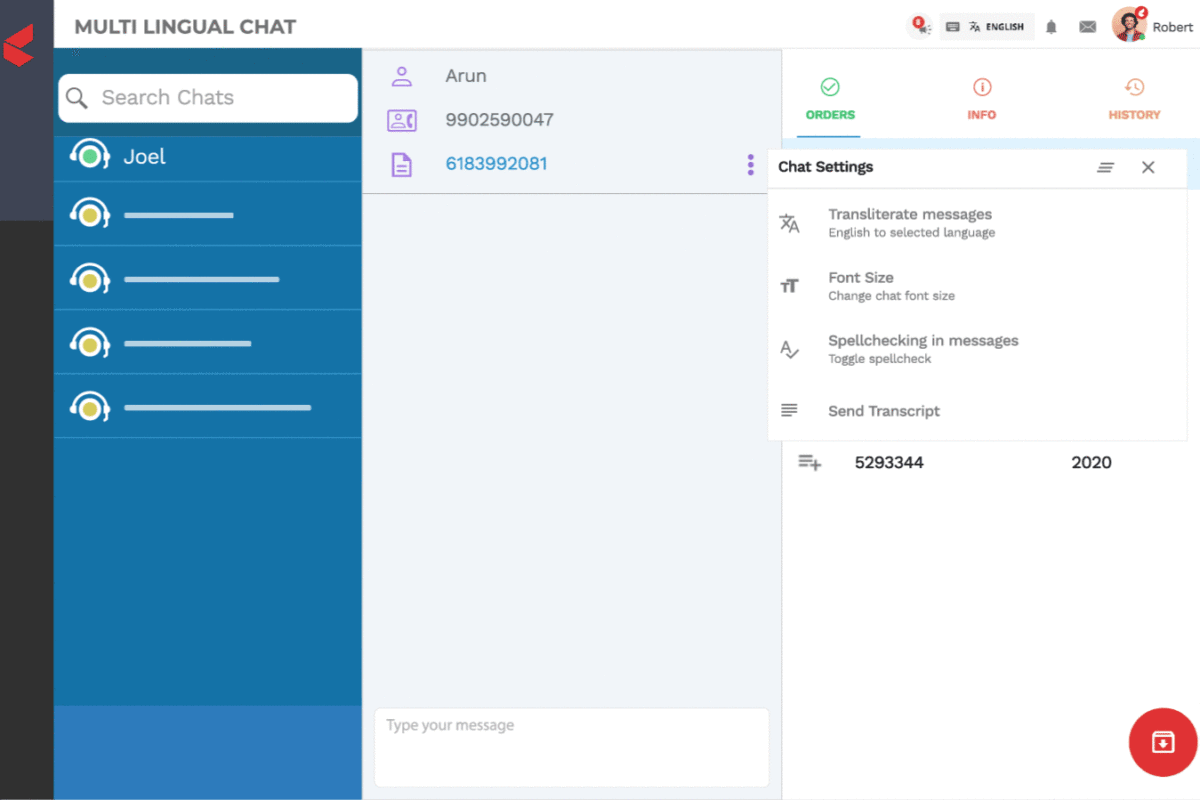Click the Send Transcript lines icon
The width and height of the screenshot is (1200, 800).
click(789, 411)
